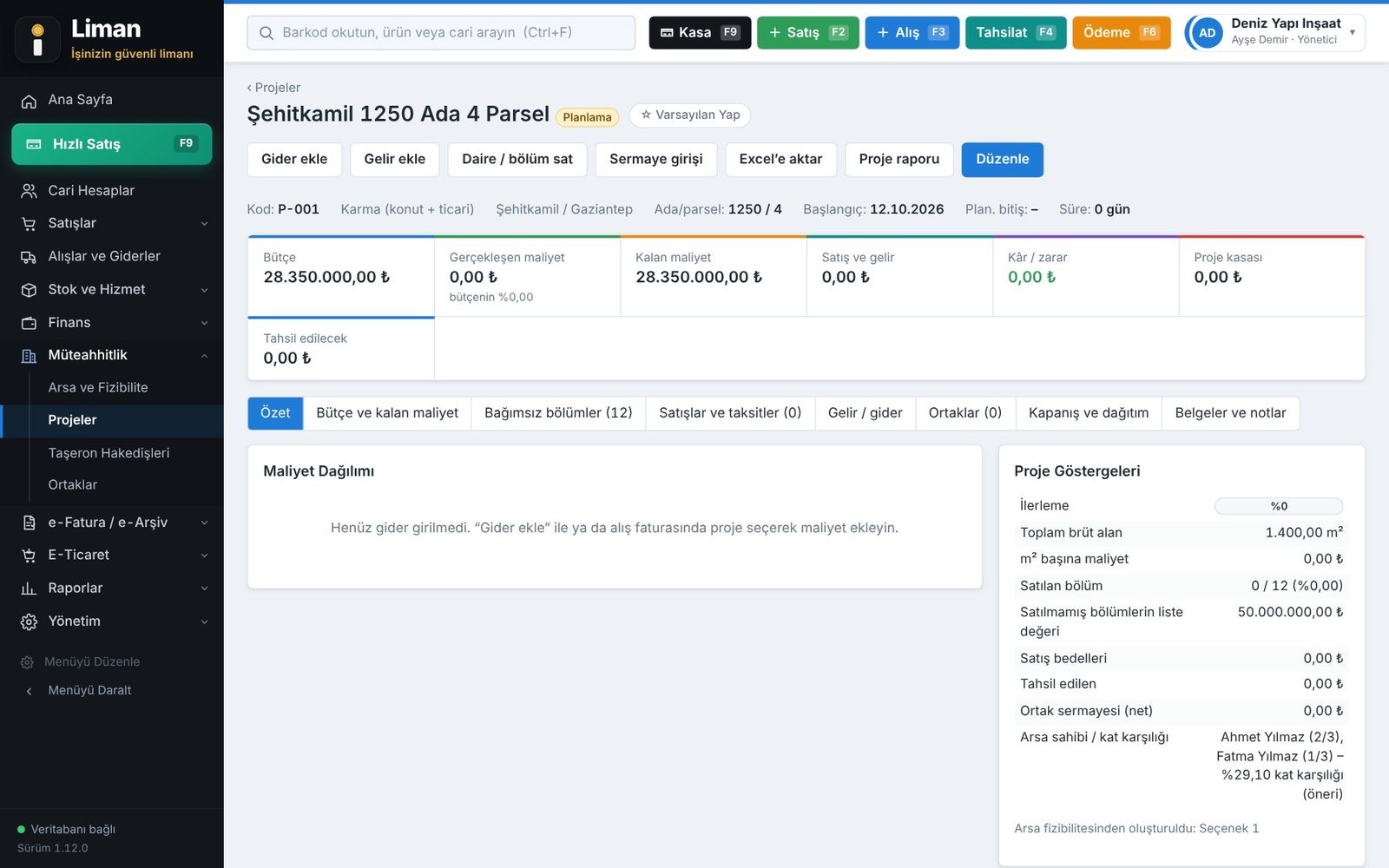
Task: Open Cari Hesaplar via its people icon
Action: click(x=29, y=191)
